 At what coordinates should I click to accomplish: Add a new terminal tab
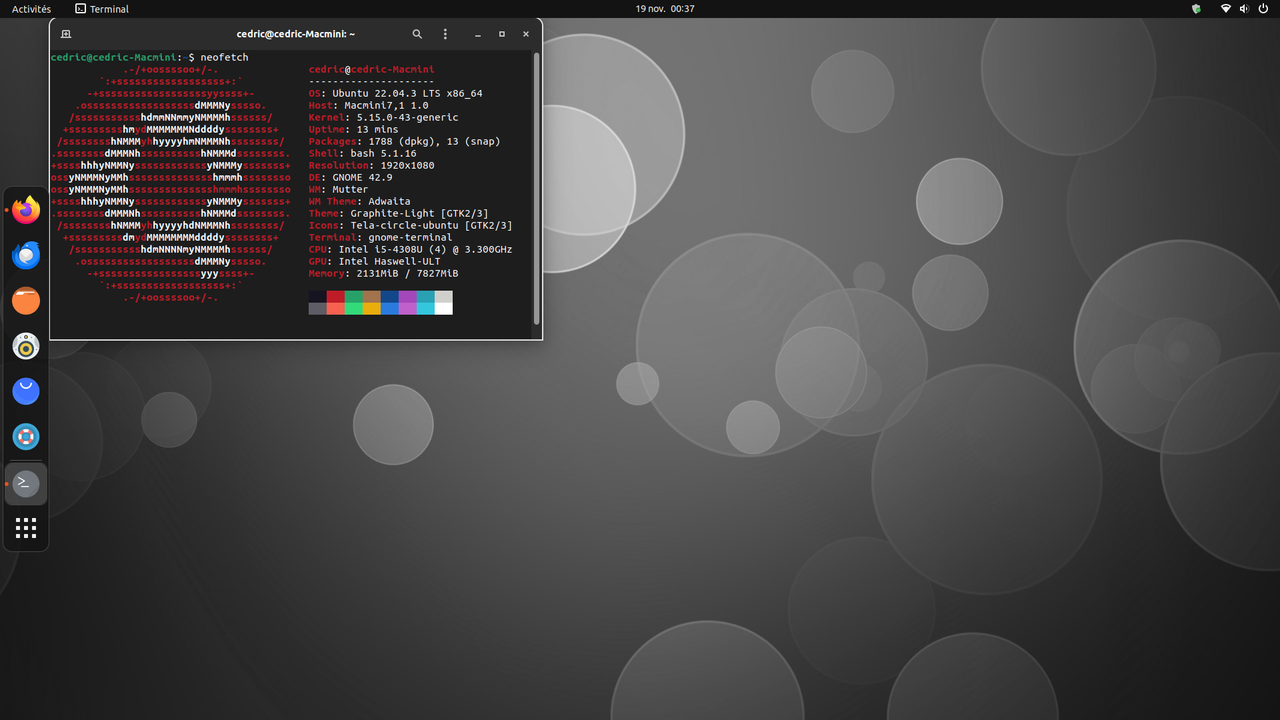click(66, 34)
